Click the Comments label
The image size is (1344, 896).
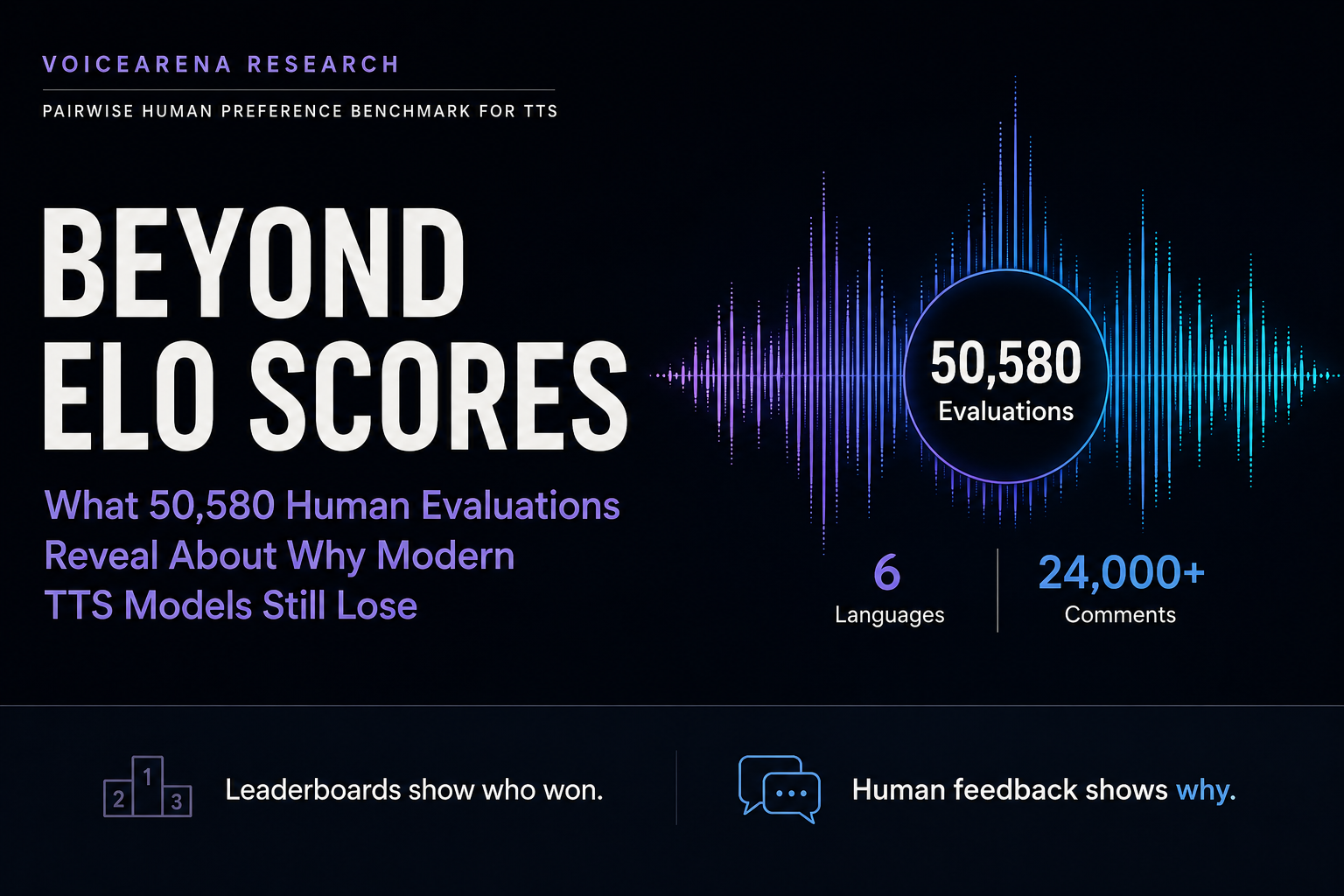[x=1120, y=614]
